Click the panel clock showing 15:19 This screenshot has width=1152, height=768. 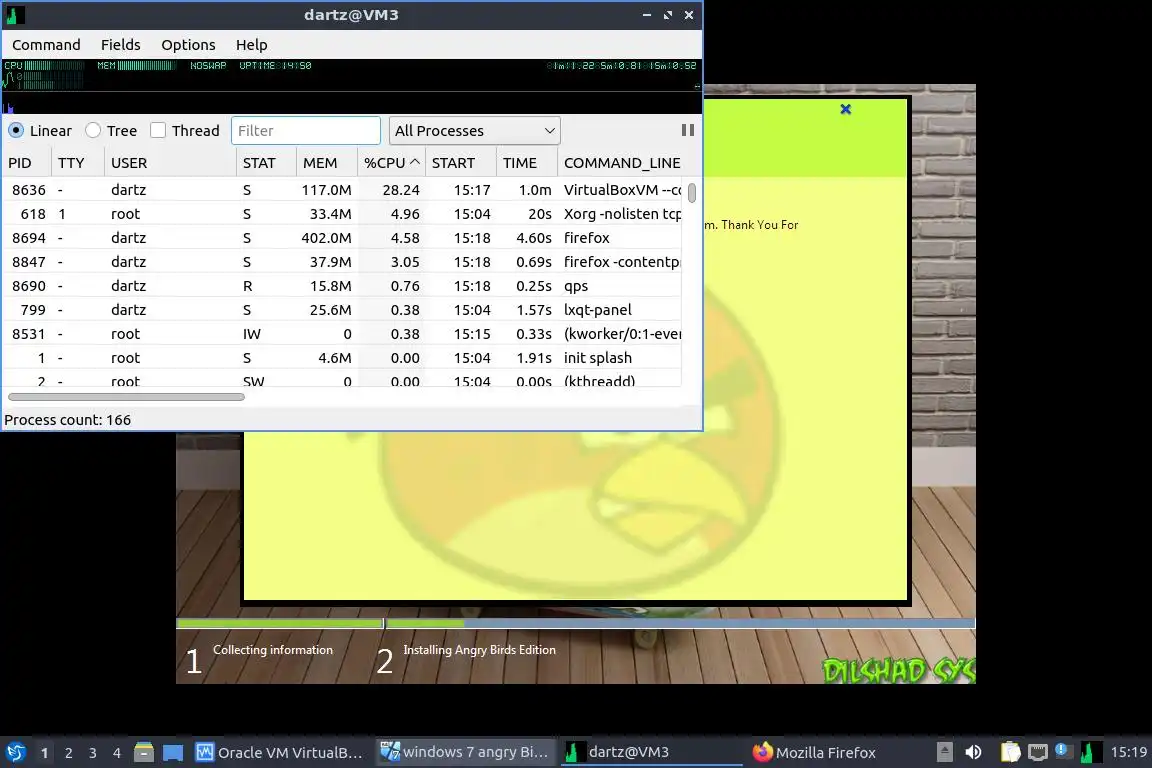(1128, 752)
